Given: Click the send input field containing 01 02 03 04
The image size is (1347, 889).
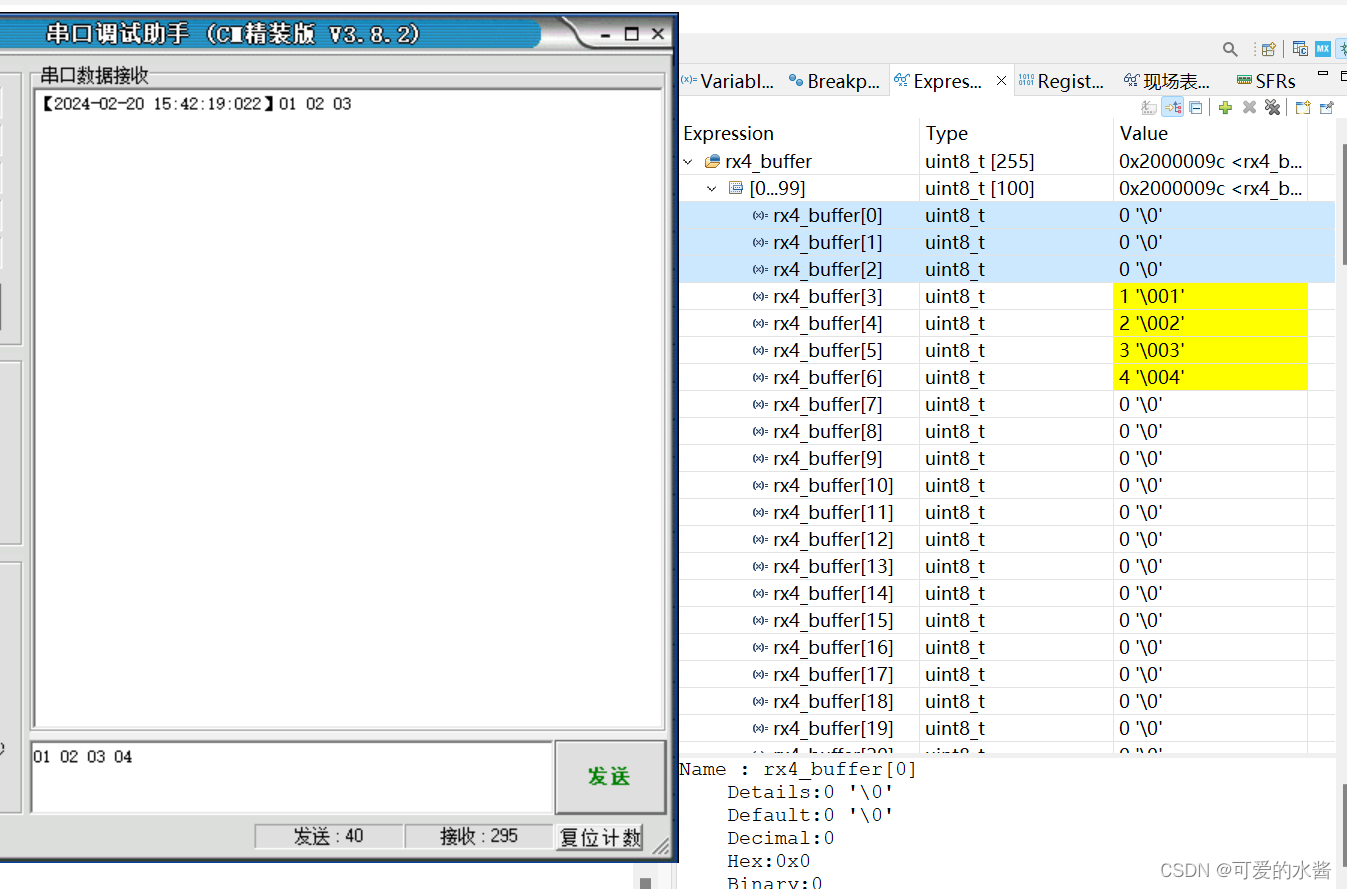Looking at the screenshot, I should [292, 776].
